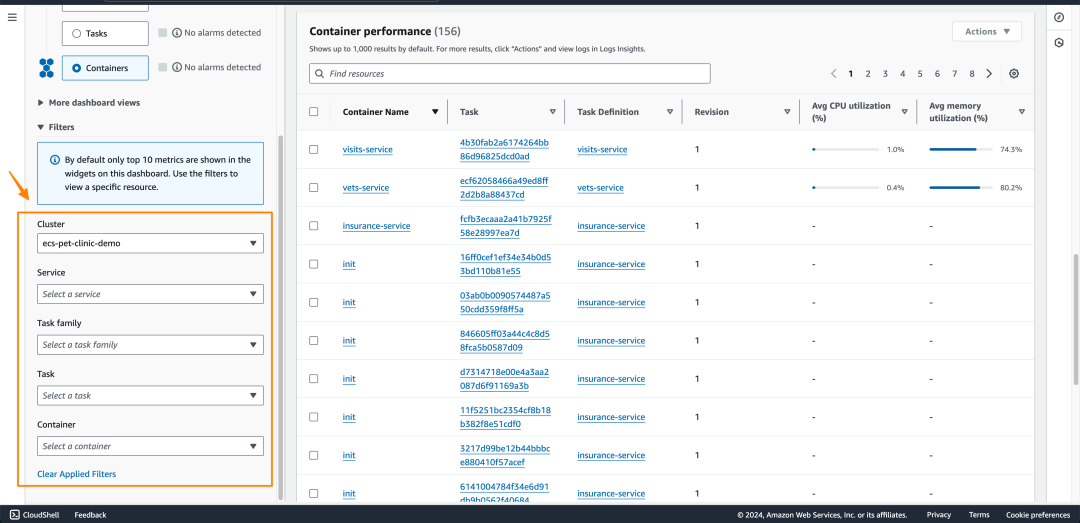
Task: Toggle the select-all checkbox in table header
Action: pos(314,112)
